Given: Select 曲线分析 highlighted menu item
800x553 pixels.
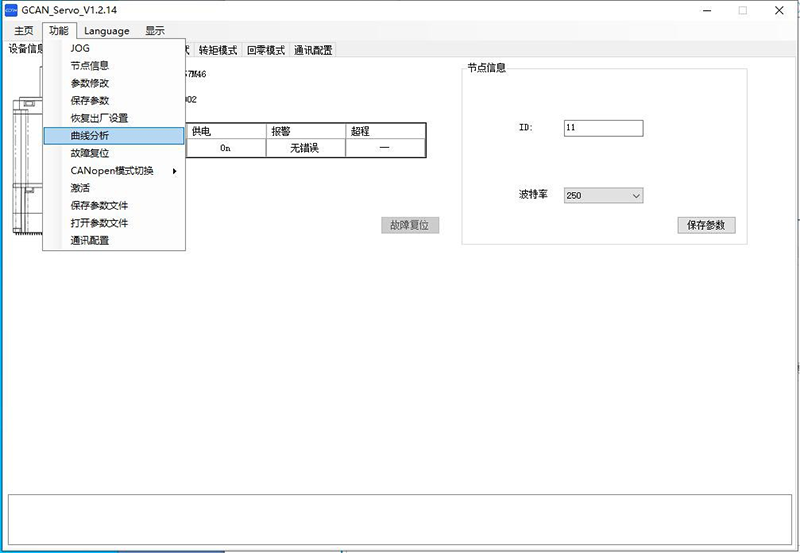Looking at the screenshot, I should click(x=90, y=135).
